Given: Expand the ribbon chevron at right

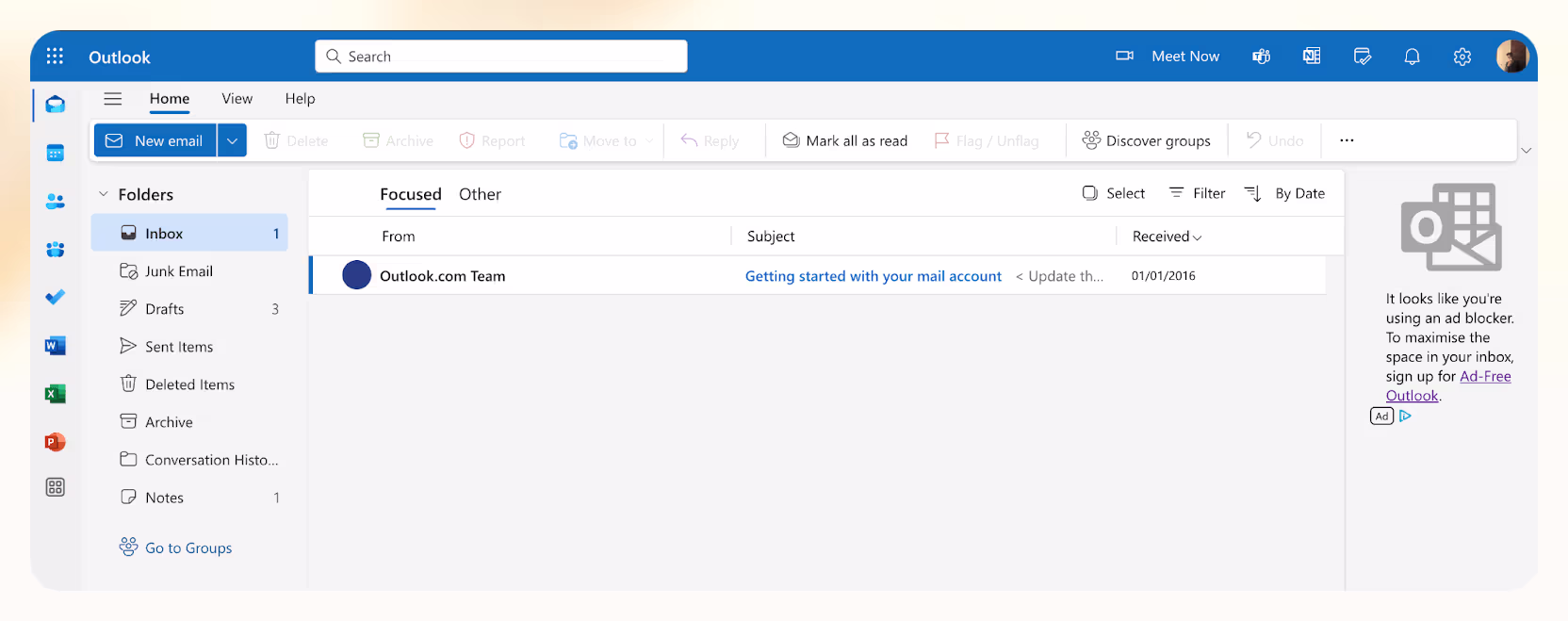Looking at the screenshot, I should point(1527,151).
